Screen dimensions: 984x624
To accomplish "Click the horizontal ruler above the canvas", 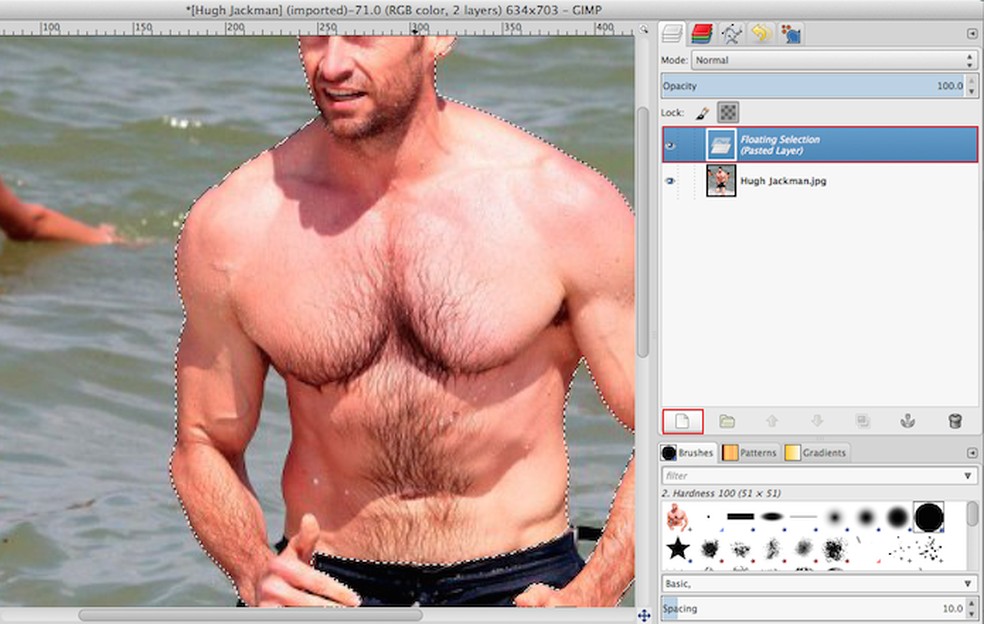I will tap(318, 28).
